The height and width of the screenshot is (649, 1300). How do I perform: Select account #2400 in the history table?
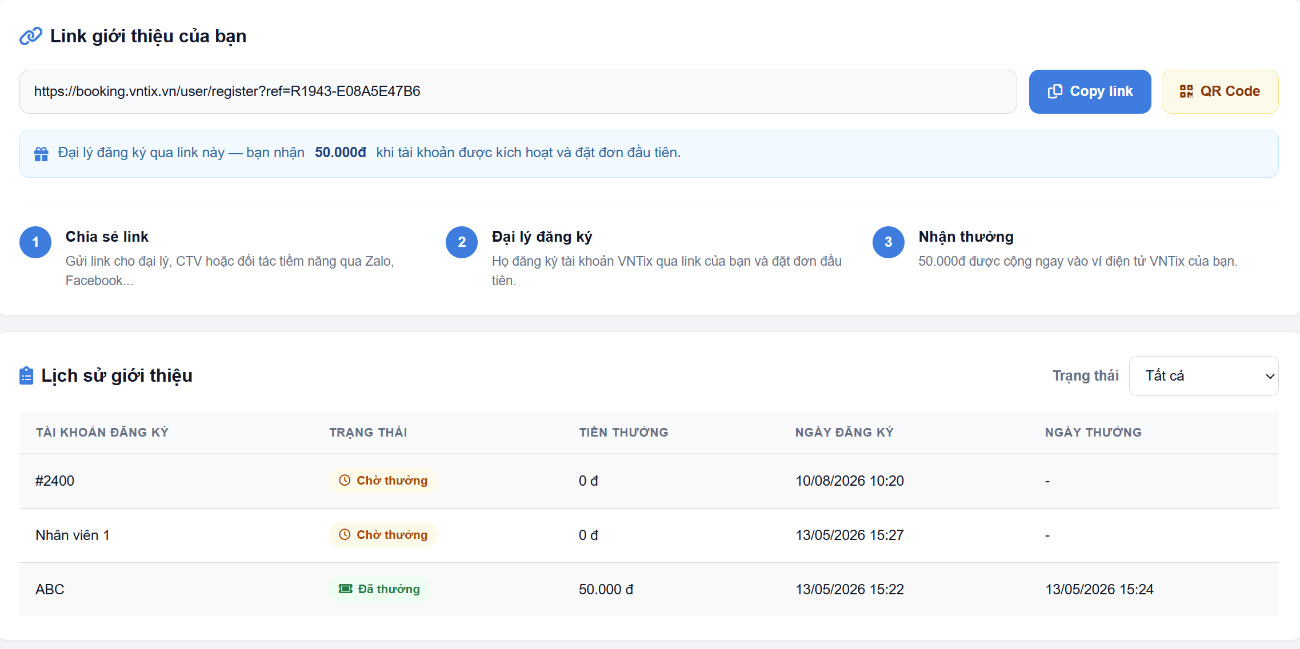tap(55, 481)
